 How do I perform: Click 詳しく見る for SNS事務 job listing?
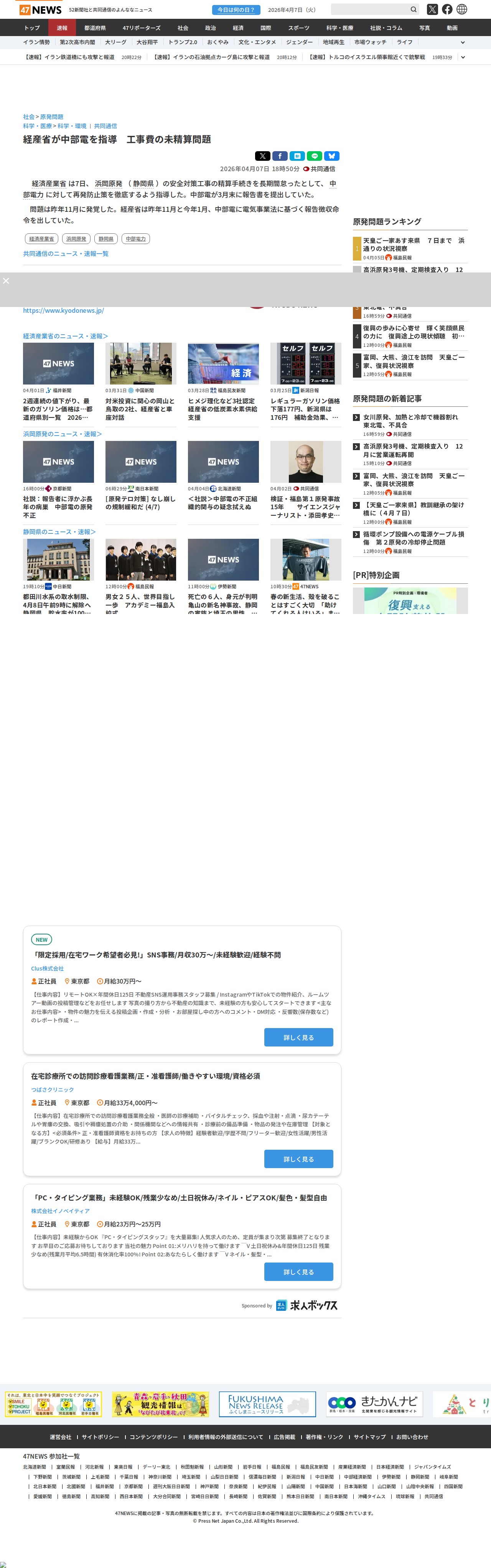(x=299, y=1037)
